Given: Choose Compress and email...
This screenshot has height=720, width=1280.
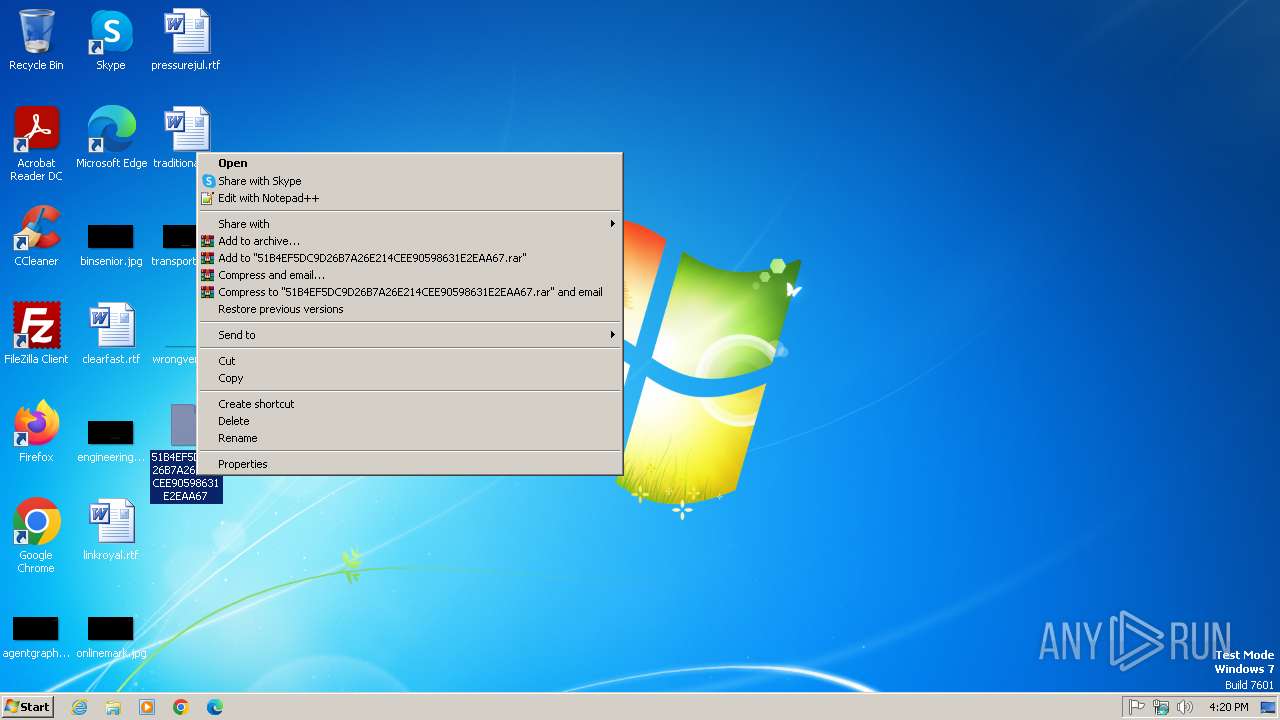Looking at the screenshot, I should coord(410,275).
